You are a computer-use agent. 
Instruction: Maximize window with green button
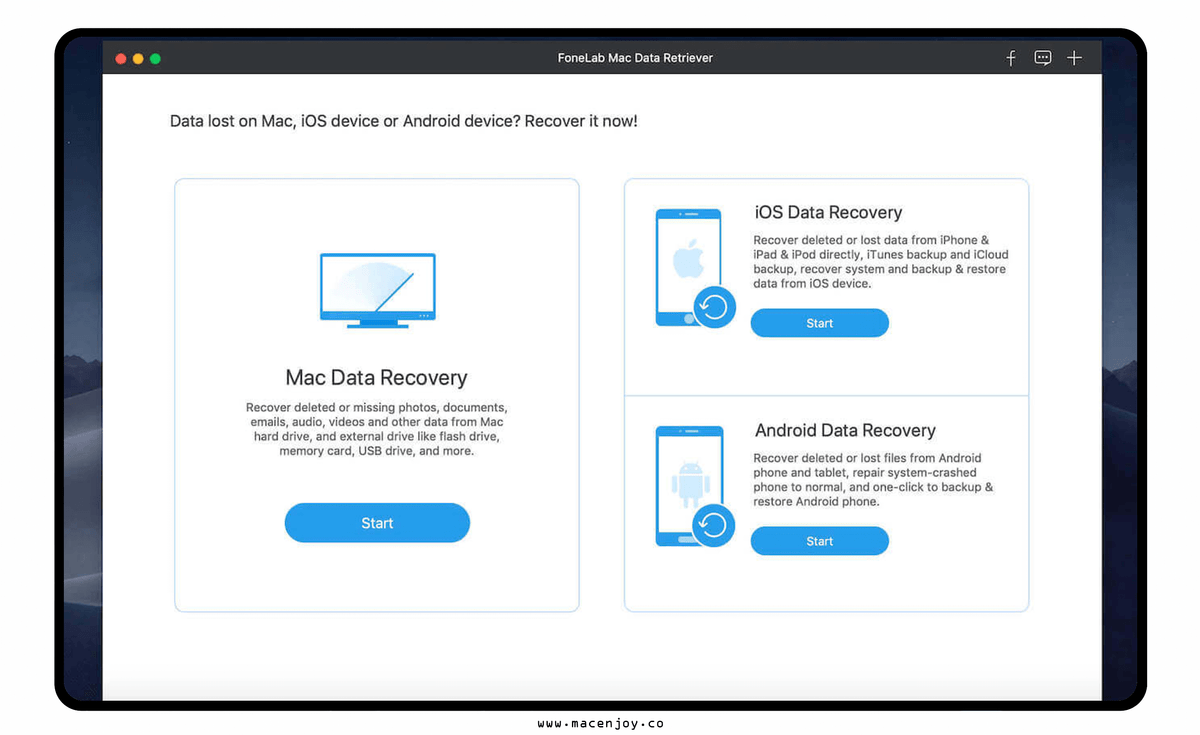point(155,59)
